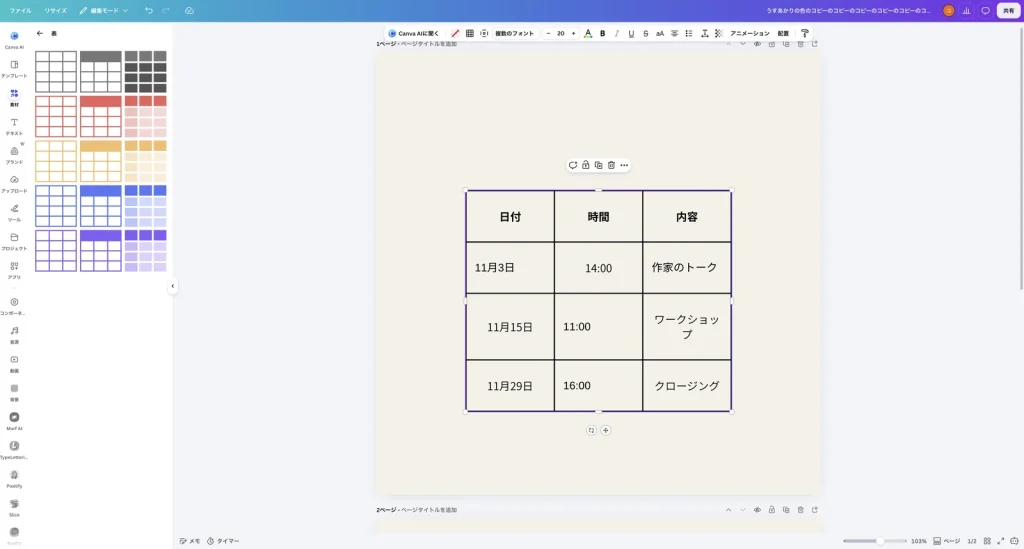Apply bullet list formatting

(688, 33)
